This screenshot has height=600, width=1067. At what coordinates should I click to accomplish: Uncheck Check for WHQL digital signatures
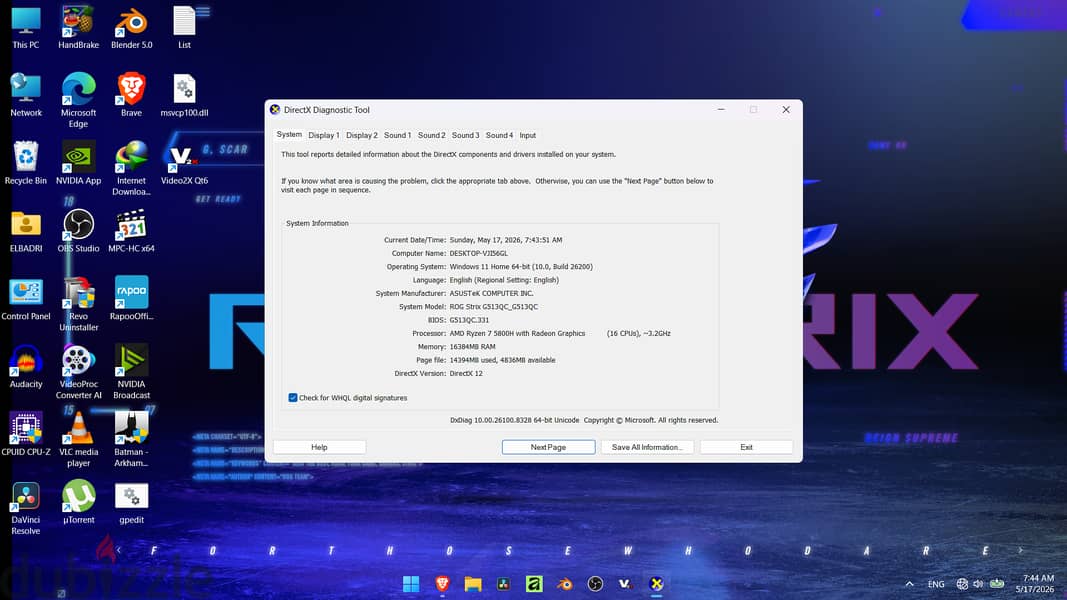293,398
